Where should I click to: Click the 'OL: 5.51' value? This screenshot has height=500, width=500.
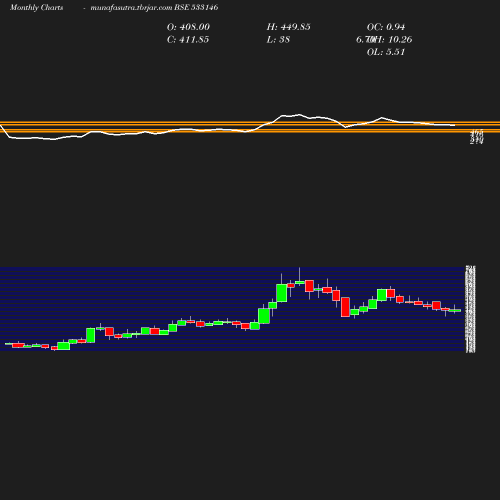coord(386,52)
